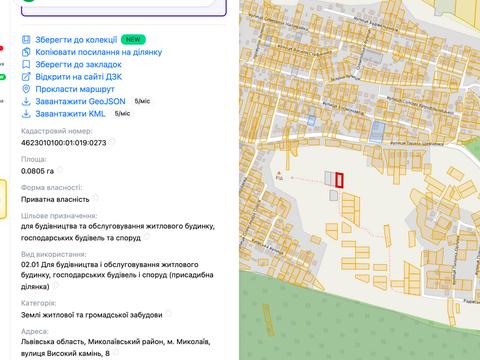This screenshot has width=480, height=360.
Task: Click the copy icon after господарських будівель та споруд
Action: point(147,236)
